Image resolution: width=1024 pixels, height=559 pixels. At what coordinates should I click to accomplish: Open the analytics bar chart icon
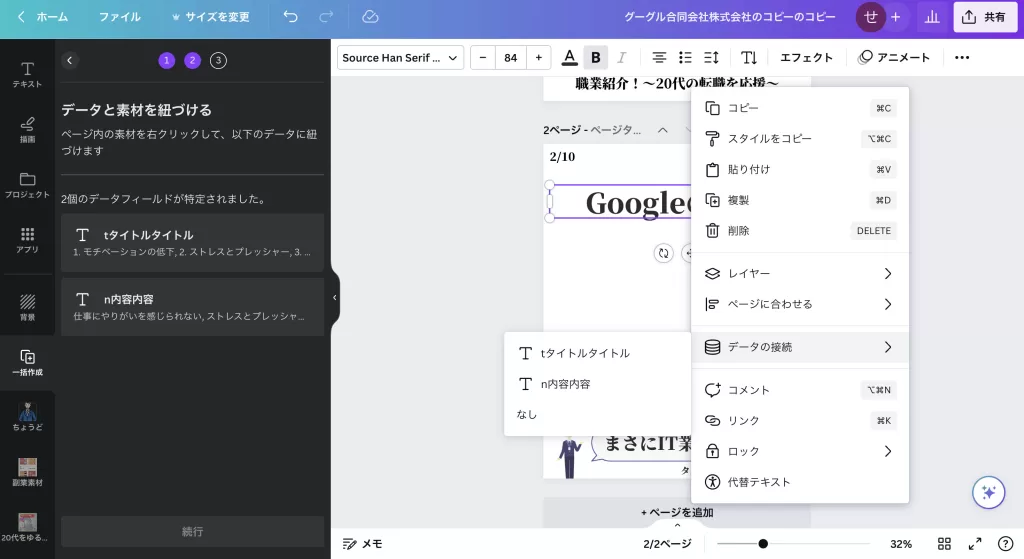pos(932,17)
